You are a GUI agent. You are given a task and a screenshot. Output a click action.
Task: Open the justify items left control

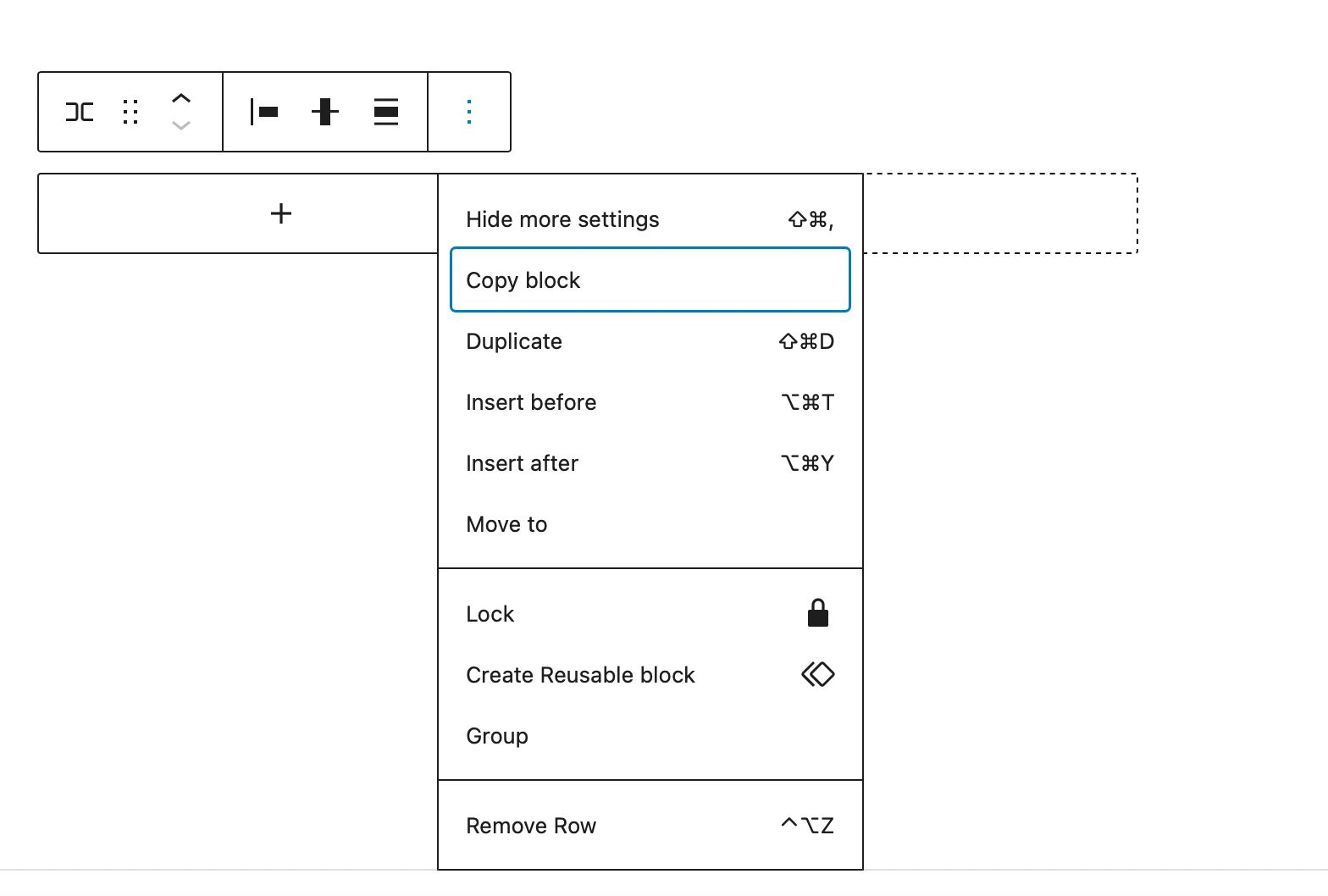(264, 112)
